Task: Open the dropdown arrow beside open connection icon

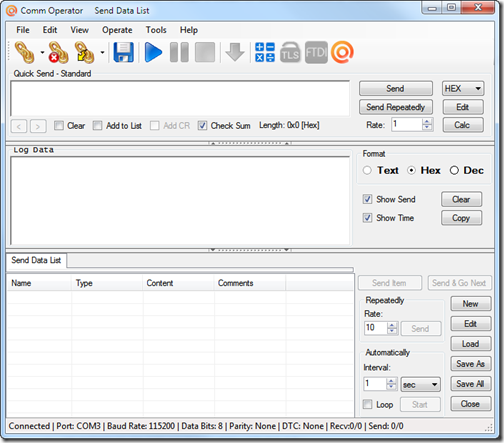Action: pos(42,52)
